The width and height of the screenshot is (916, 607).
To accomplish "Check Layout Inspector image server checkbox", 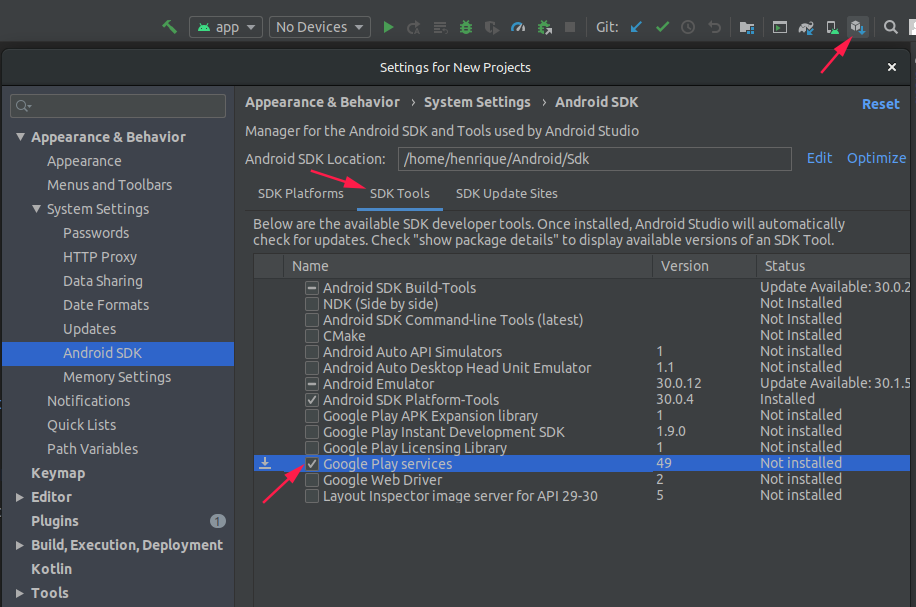I will click(312, 496).
